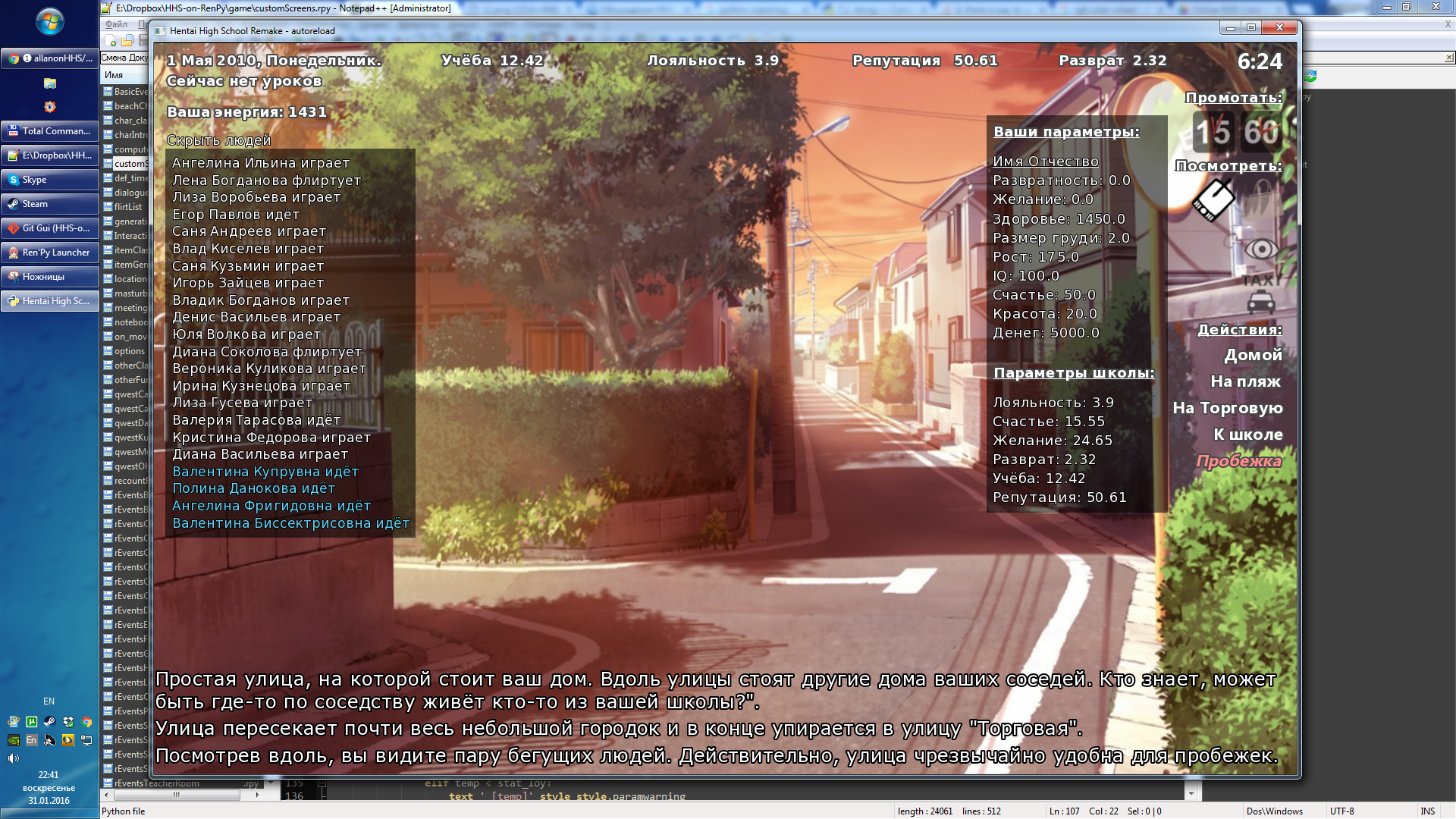Click 'Ваши параметры' header to collapse stats
Screen dimensions: 1456x819
tap(1066, 132)
